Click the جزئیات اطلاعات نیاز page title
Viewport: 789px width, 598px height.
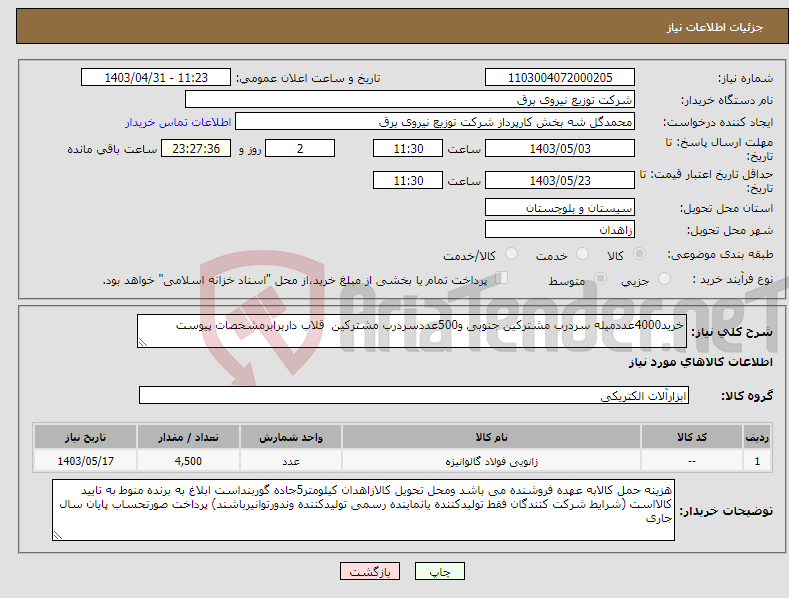coord(715,27)
